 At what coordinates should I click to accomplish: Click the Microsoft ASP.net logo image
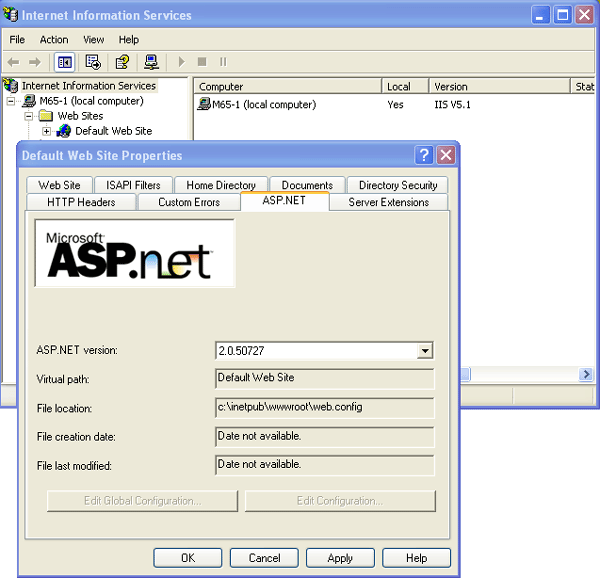click(x=135, y=253)
